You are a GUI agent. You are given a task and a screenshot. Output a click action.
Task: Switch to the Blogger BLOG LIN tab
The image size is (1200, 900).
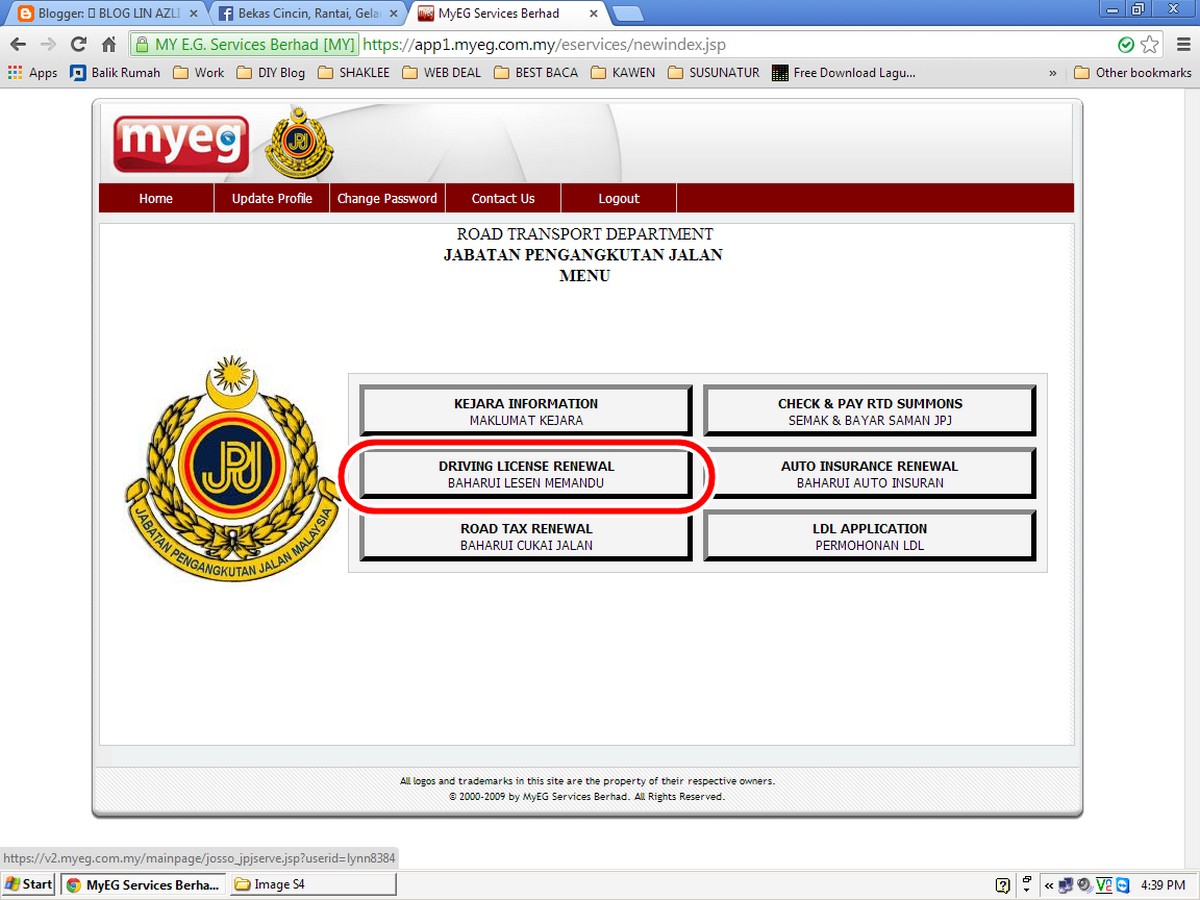tap(105, 14)
